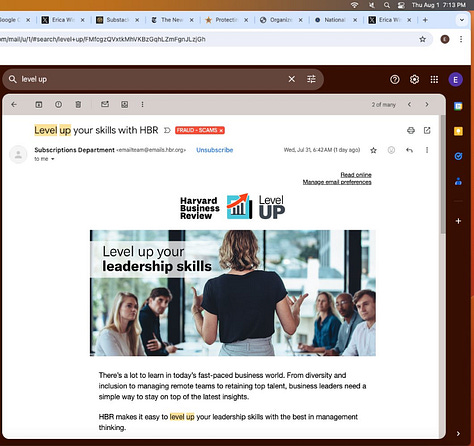
Task: Open Chrome profile avatar in toolbar
Action: click(445, 39)
